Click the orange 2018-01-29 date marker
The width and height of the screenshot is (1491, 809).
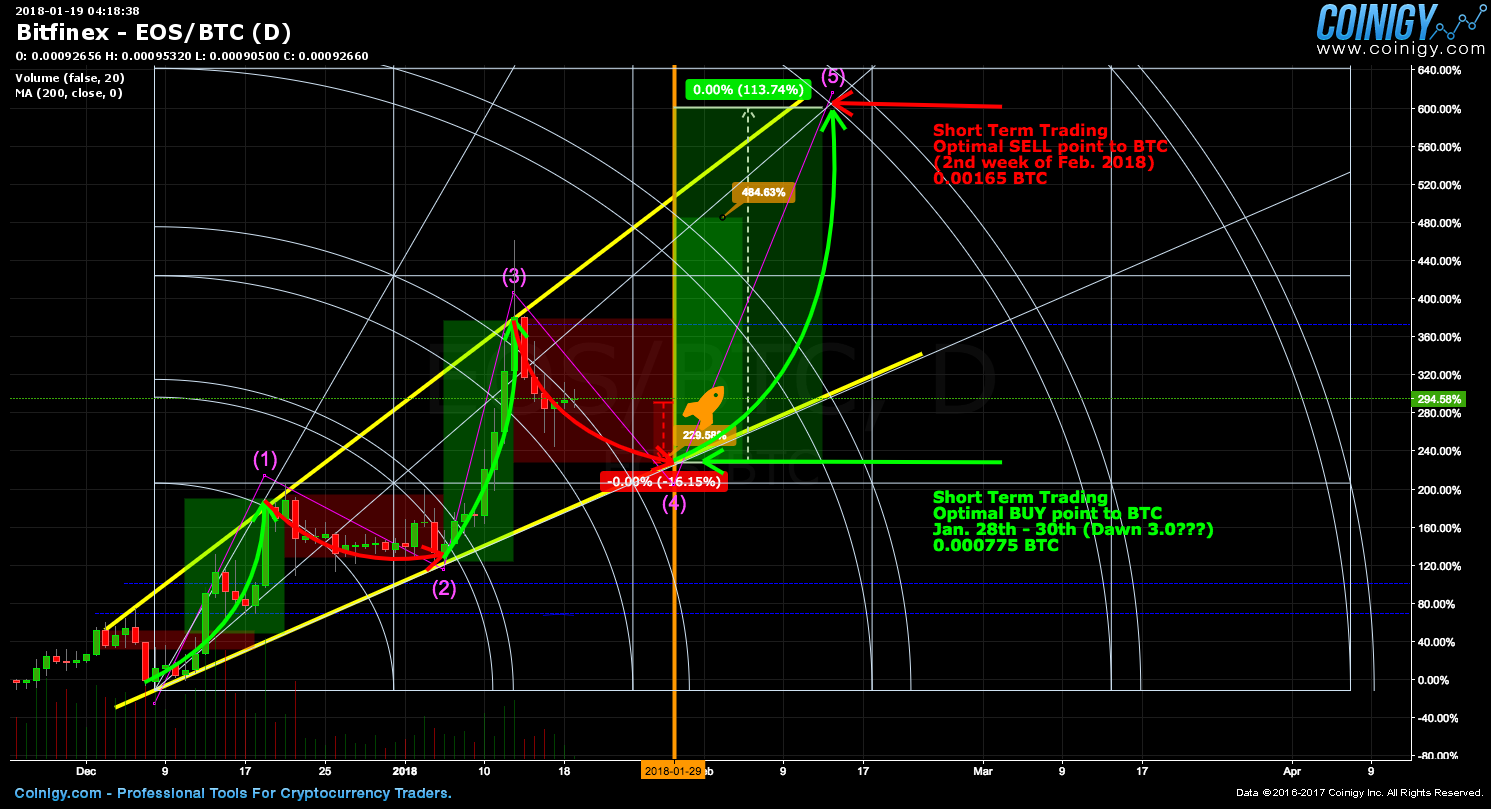(672, 771)
